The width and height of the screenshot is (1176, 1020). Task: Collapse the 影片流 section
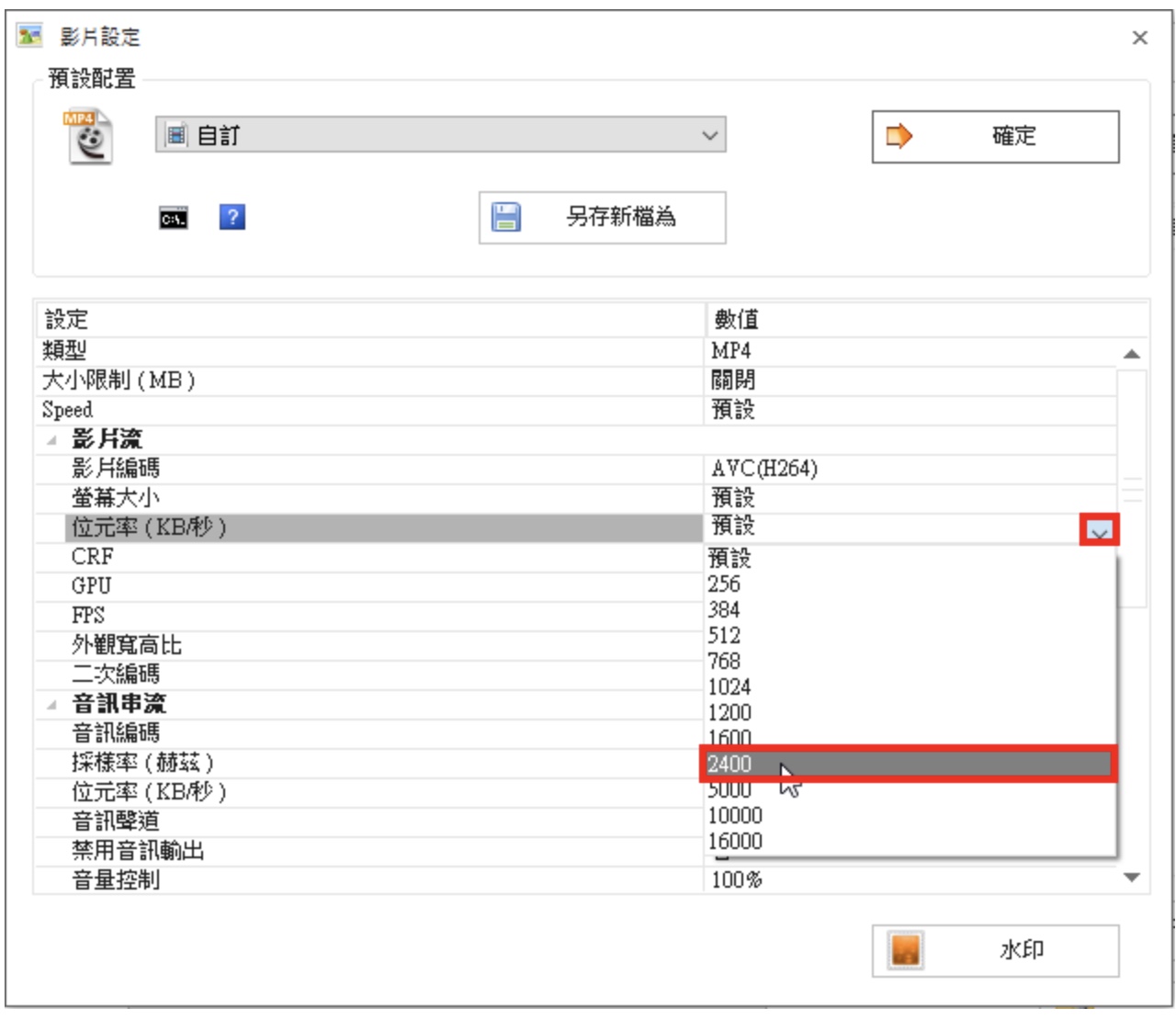[x=51, y=440]
